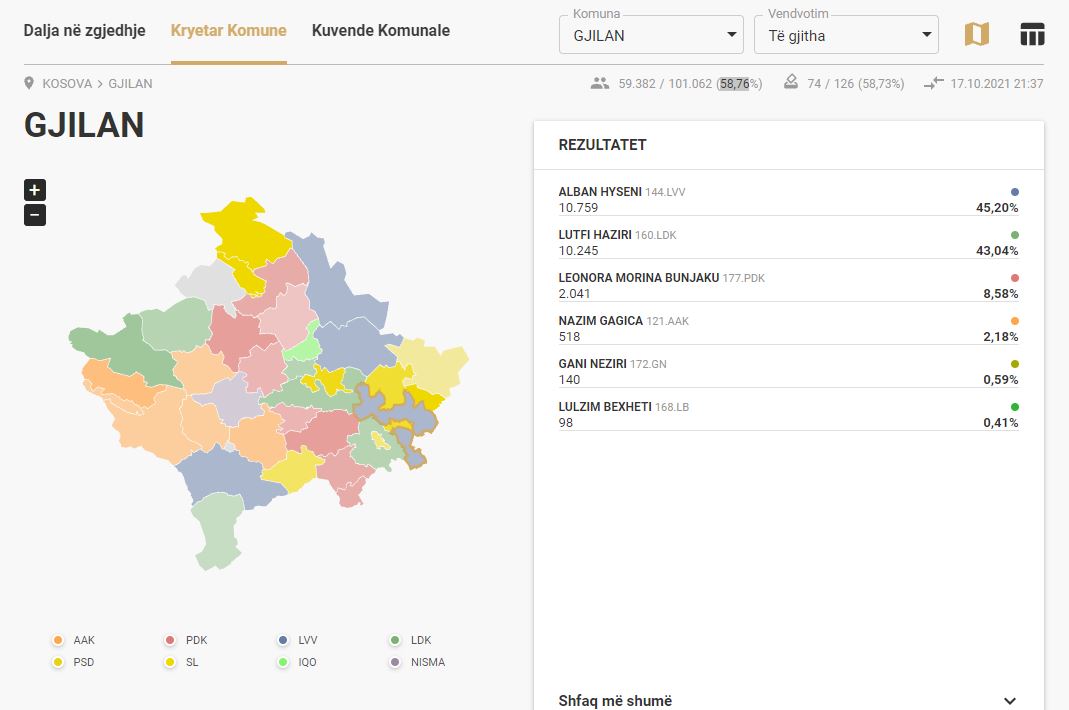Image resolution: width=1069 pixels, height=710 pixels.
Task: Open the Komuna dropdown showing GJILAN
Action: [x=651, y=36]
